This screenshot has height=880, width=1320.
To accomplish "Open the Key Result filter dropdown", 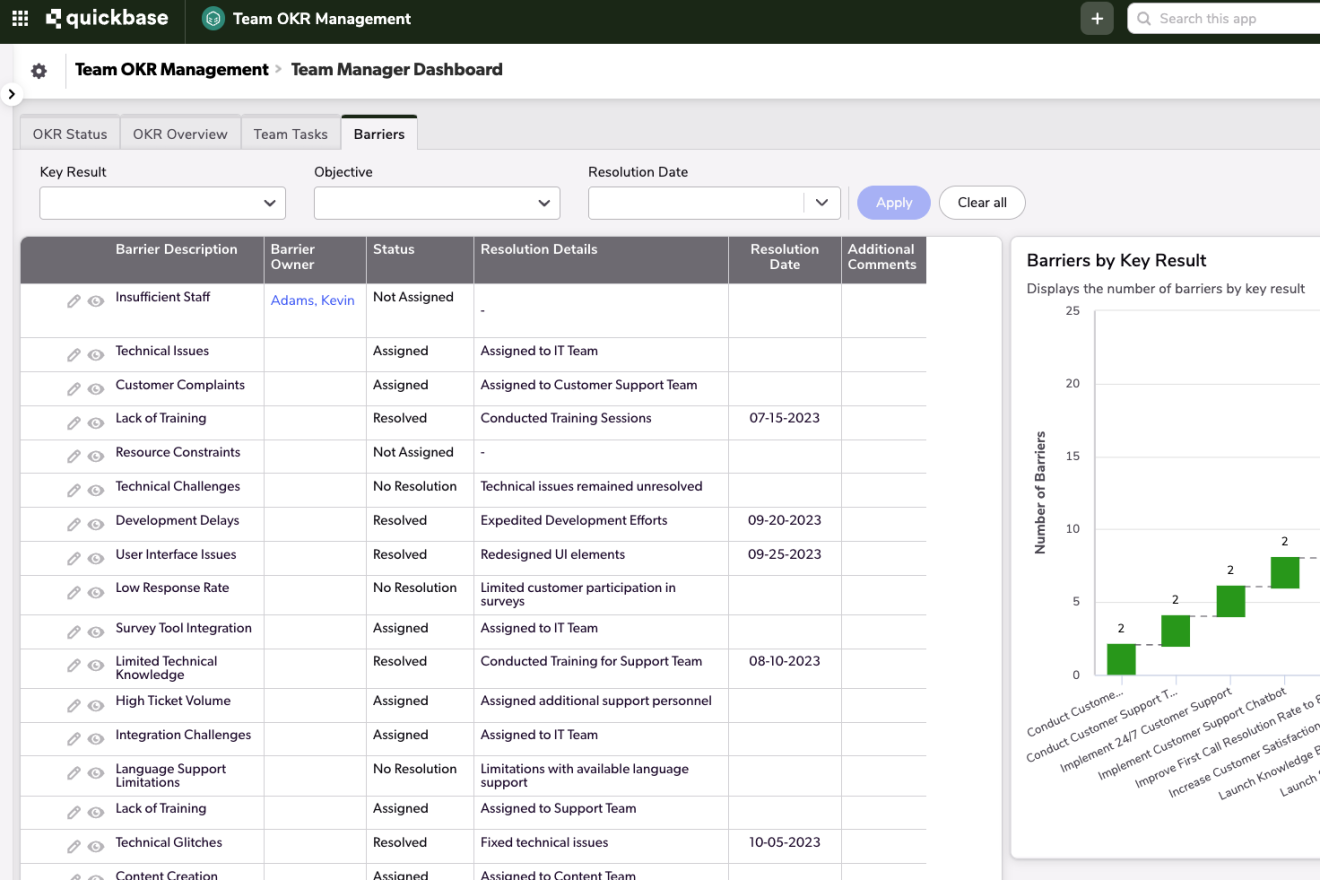I will pos(163,203).
